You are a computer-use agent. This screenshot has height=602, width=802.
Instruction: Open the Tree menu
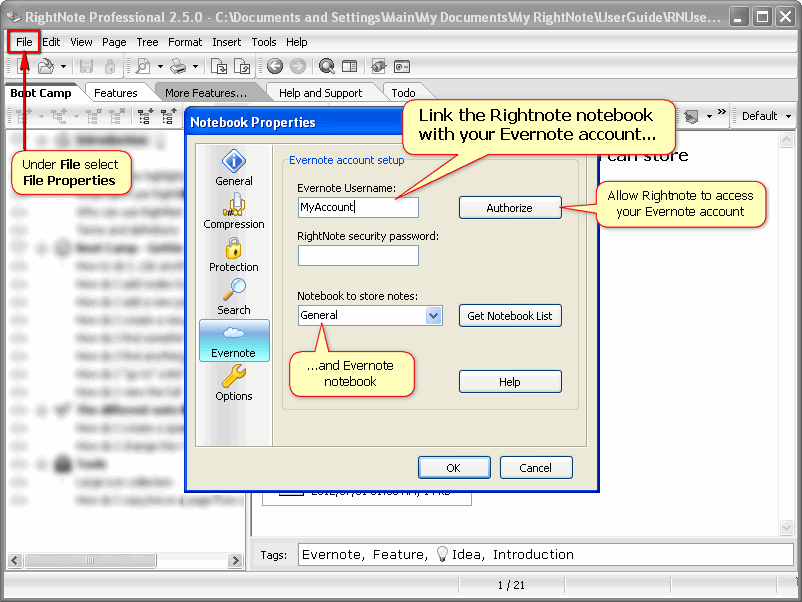(147, 42)
